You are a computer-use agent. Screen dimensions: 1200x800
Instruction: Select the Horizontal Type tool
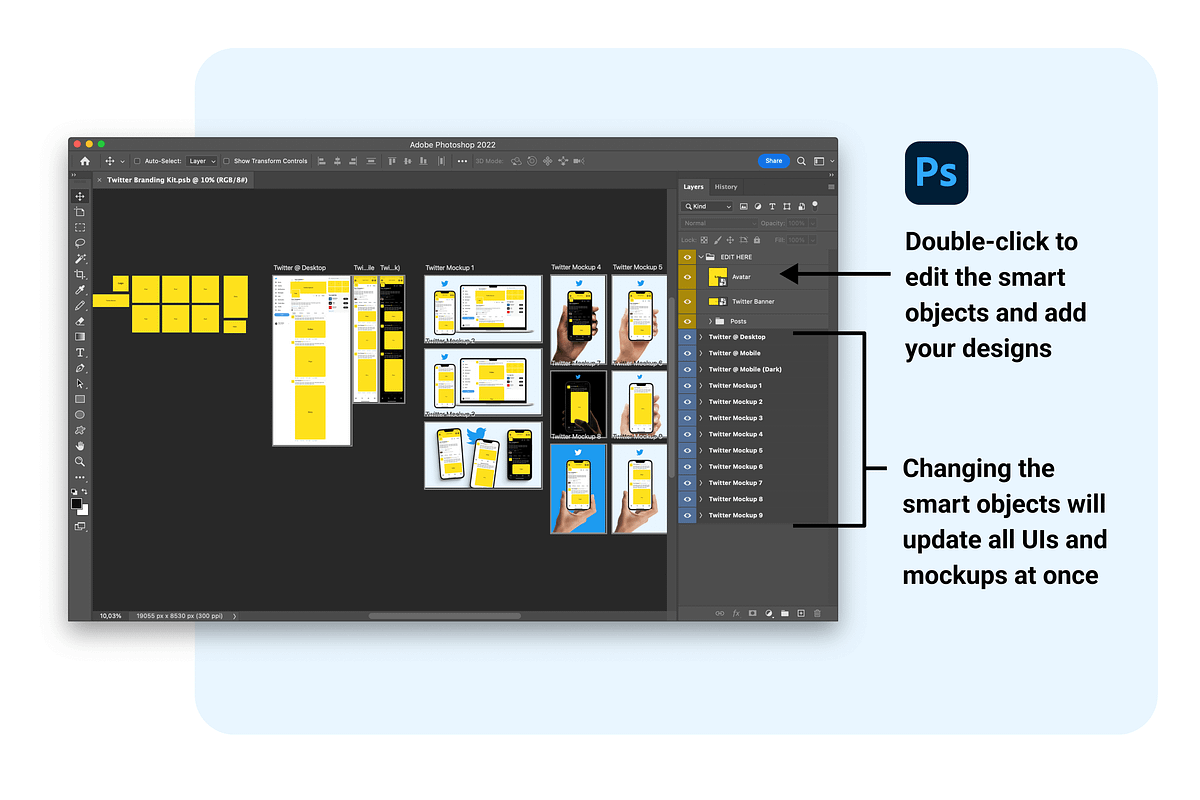click(x=80, y=352)
